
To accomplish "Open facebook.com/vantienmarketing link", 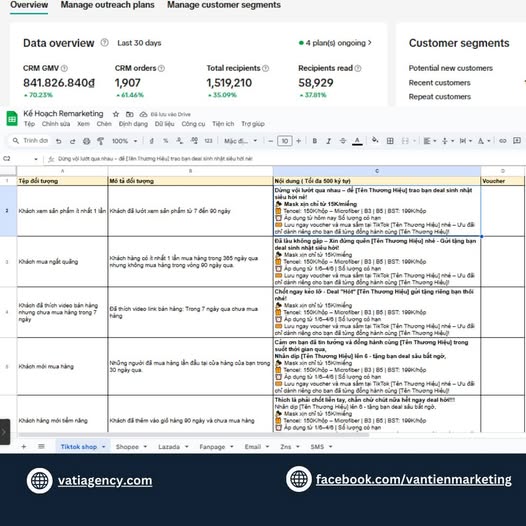I will [x=414, y=479].
